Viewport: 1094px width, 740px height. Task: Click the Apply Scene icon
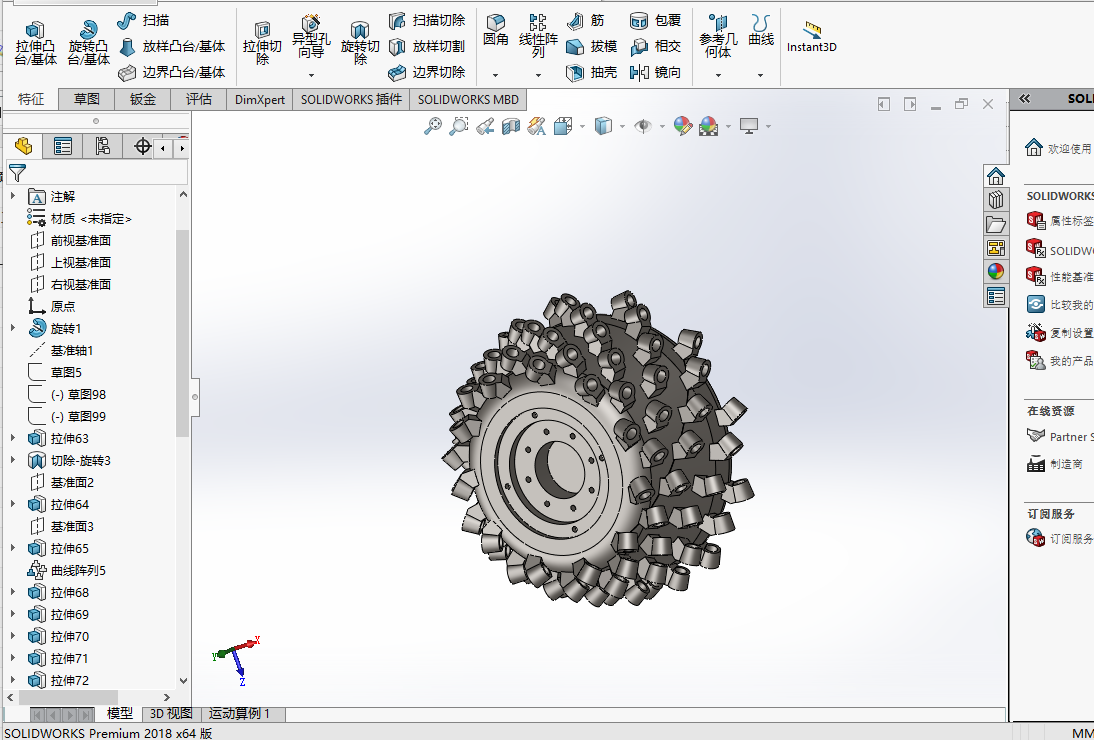[x=708, y=126]
